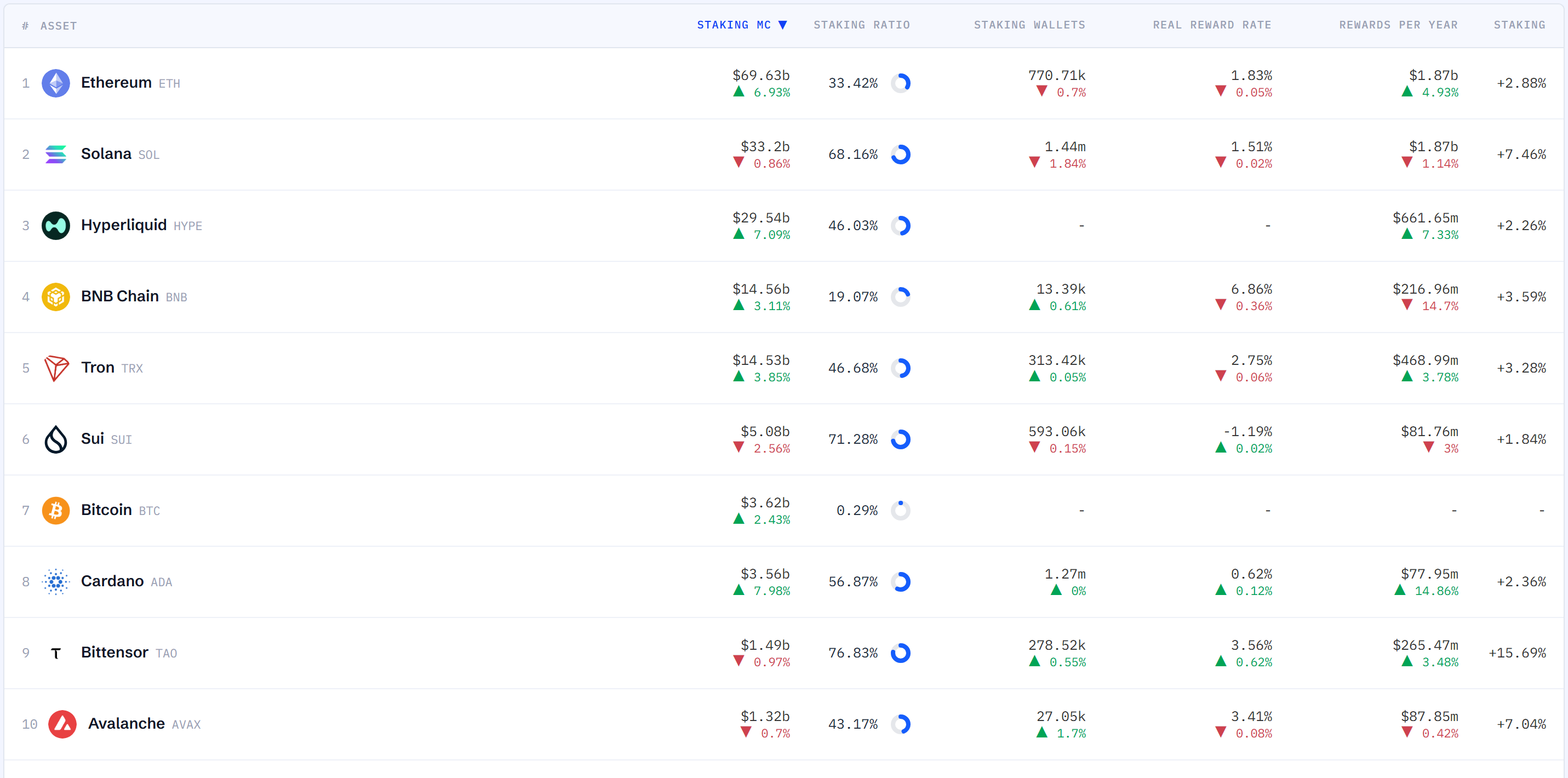Click Cardano's 1.27m staking wallets value
The height and width of the screenshot is (778, 1568).
(1065, 574)
